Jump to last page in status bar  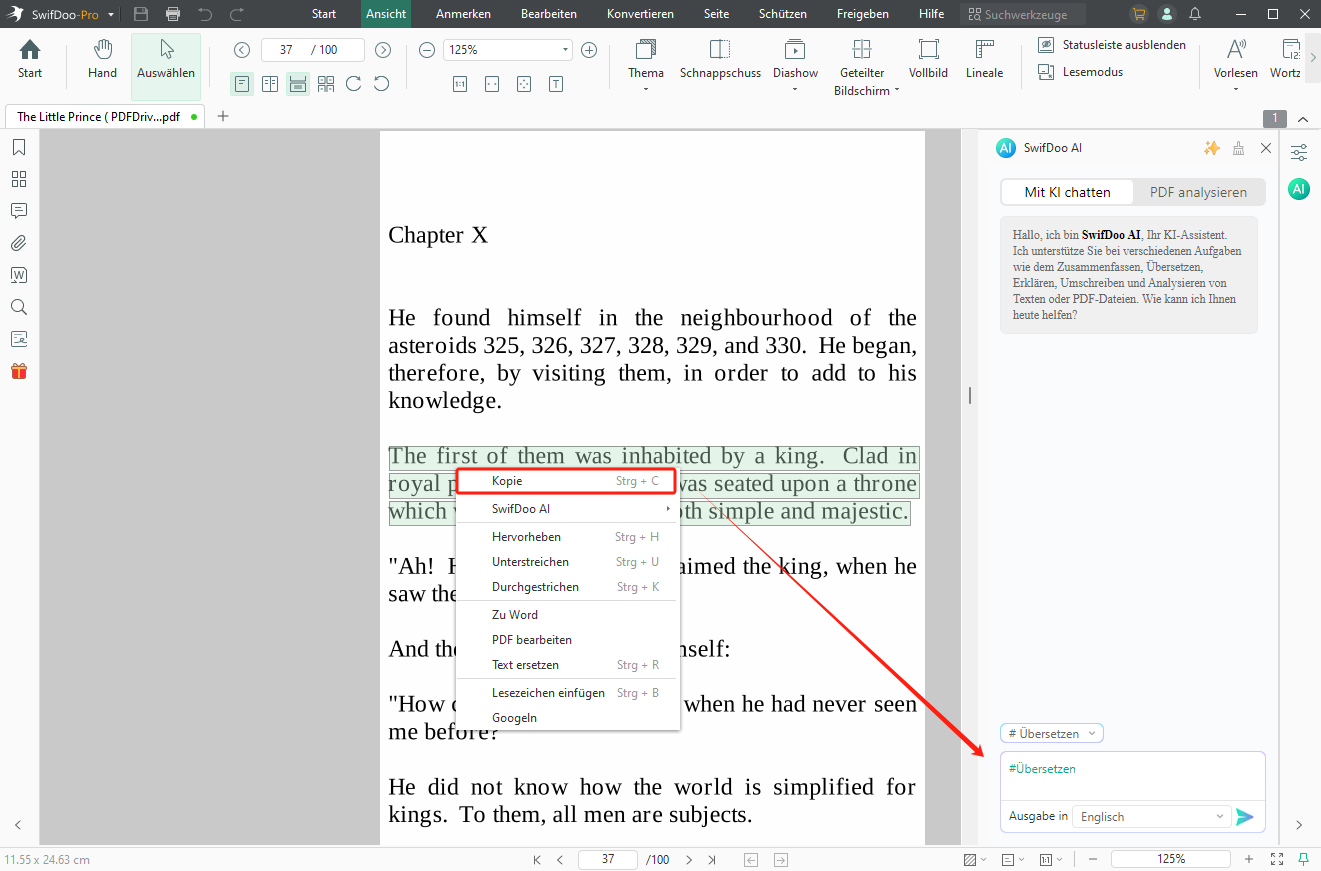point(712,860)
